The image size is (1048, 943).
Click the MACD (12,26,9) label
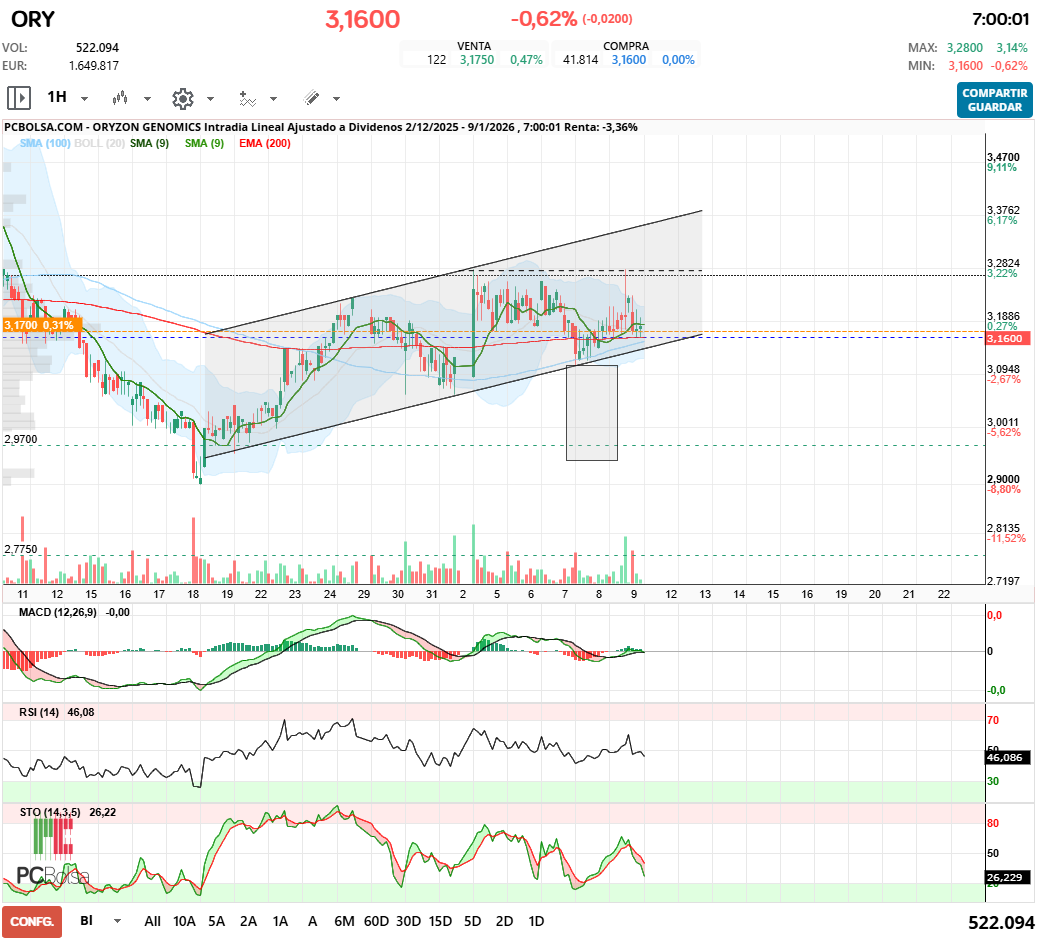coord(58,613)
